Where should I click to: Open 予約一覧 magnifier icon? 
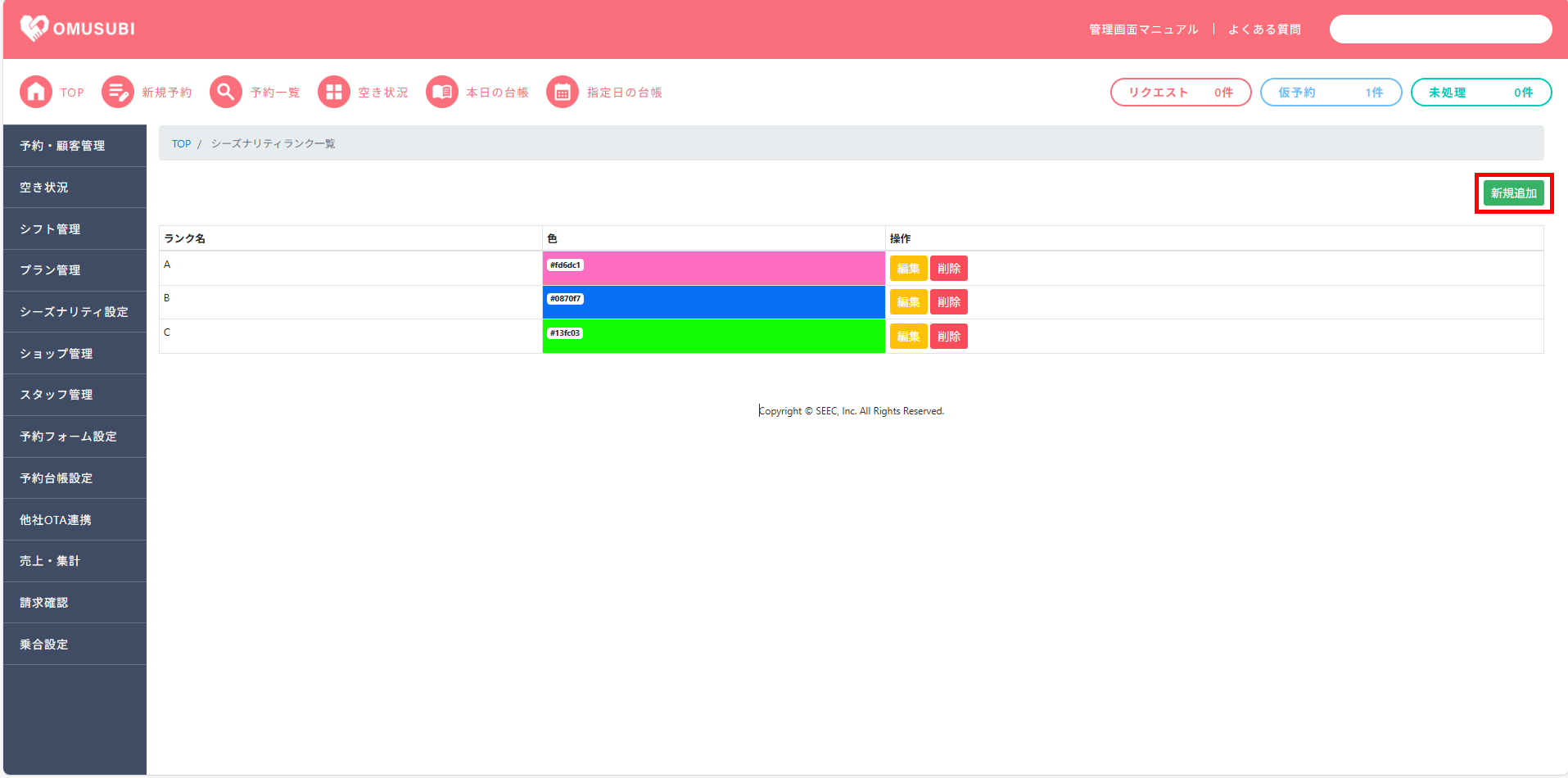pyautogui.click(x=226, y=93)
